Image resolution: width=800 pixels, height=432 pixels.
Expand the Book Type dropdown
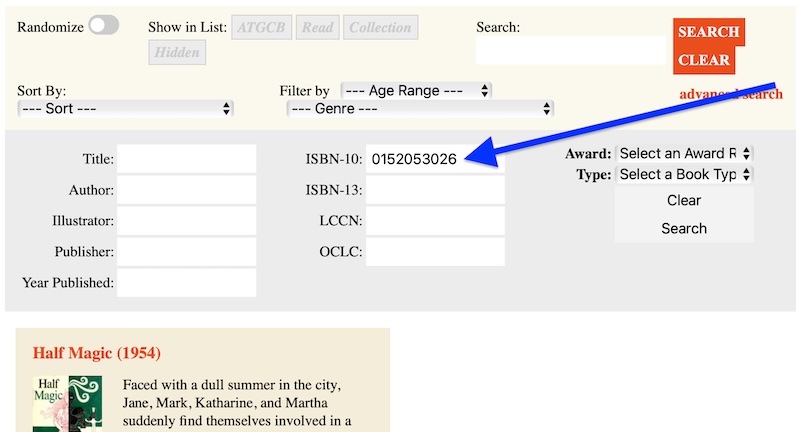(x=684, y=174)
